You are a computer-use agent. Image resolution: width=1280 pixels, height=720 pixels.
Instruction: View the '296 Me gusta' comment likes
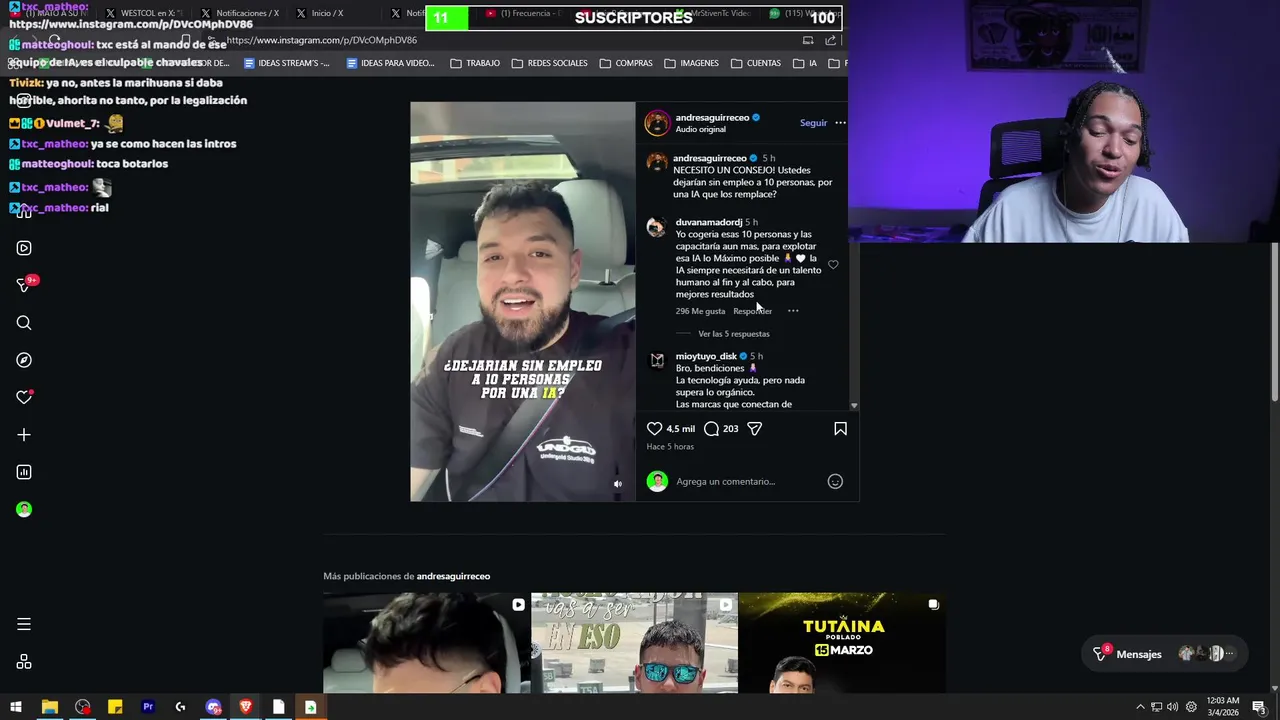tap(700, 311)
